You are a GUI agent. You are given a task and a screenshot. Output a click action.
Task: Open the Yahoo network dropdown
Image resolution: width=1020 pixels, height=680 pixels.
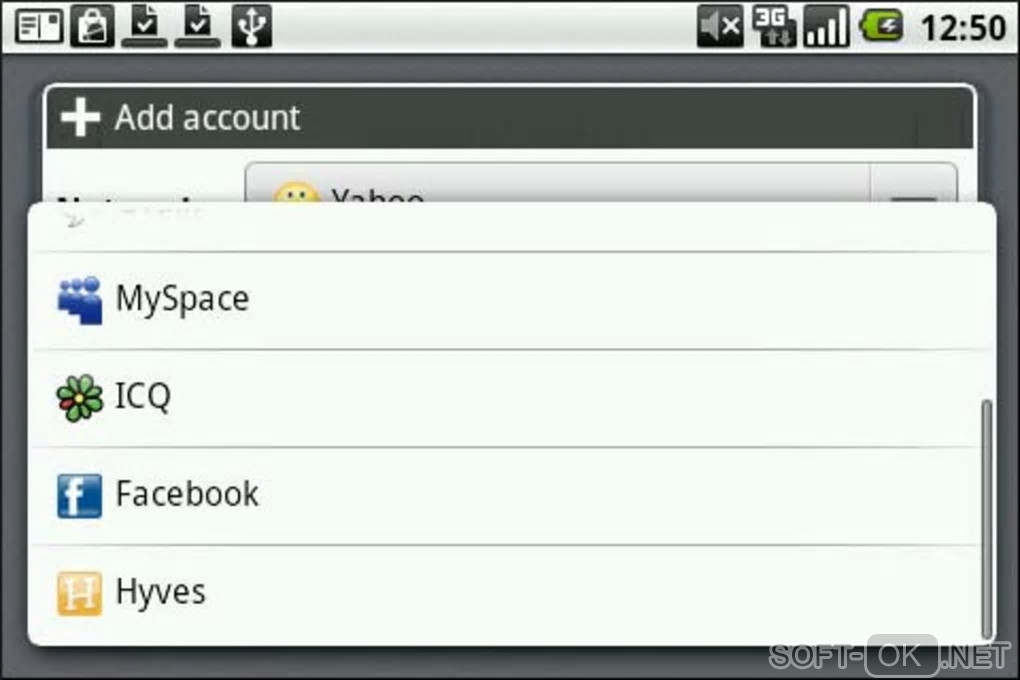[557, 184]
